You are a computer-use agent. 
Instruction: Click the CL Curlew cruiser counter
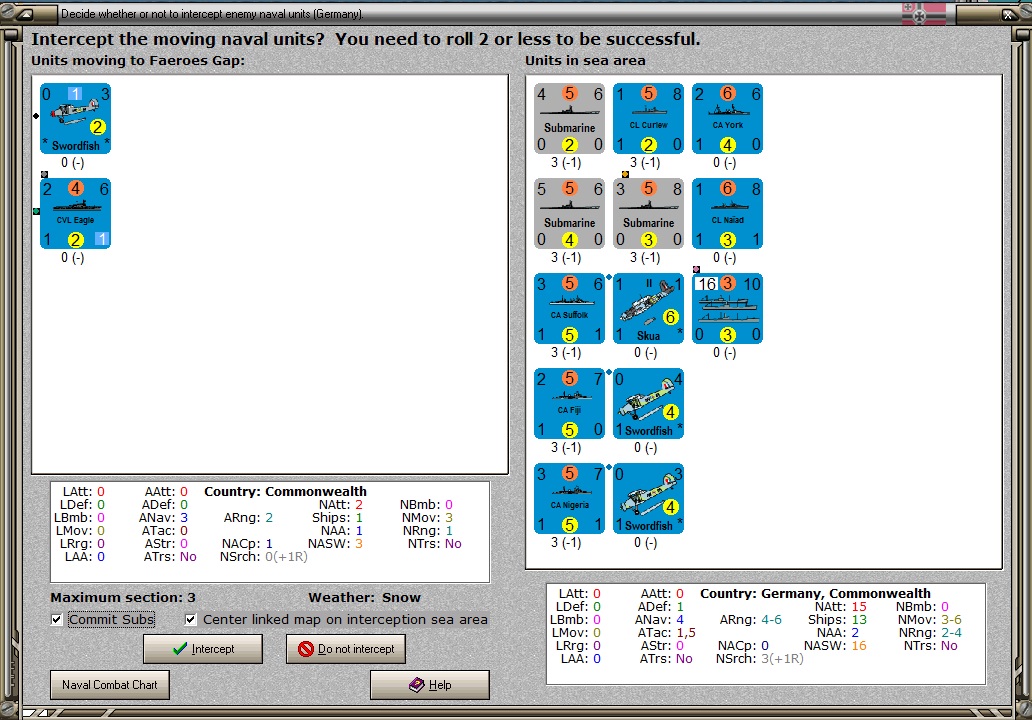pos(648,118)
